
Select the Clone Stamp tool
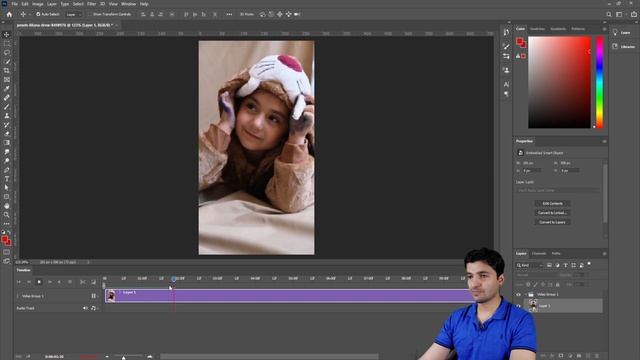[x=7, y=116]
